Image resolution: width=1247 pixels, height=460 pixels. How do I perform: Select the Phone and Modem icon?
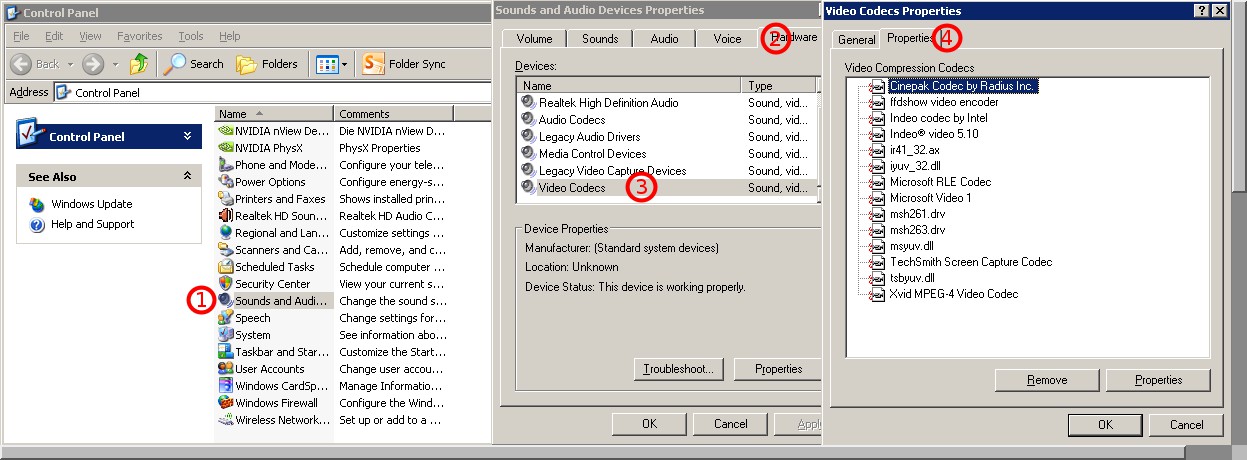[x=226, y=165]
